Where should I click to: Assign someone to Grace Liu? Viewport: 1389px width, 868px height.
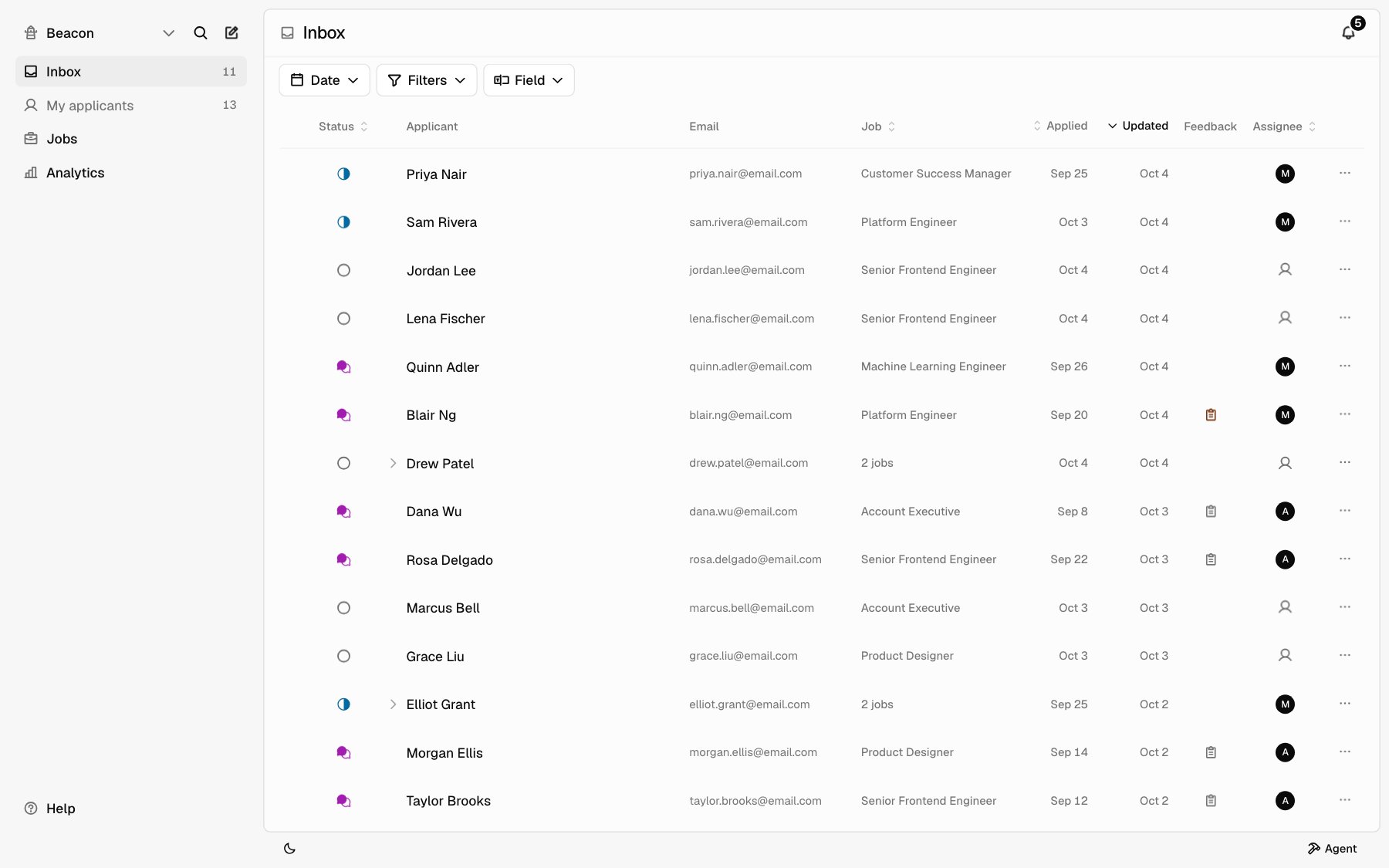click(x=1285, y=656)
